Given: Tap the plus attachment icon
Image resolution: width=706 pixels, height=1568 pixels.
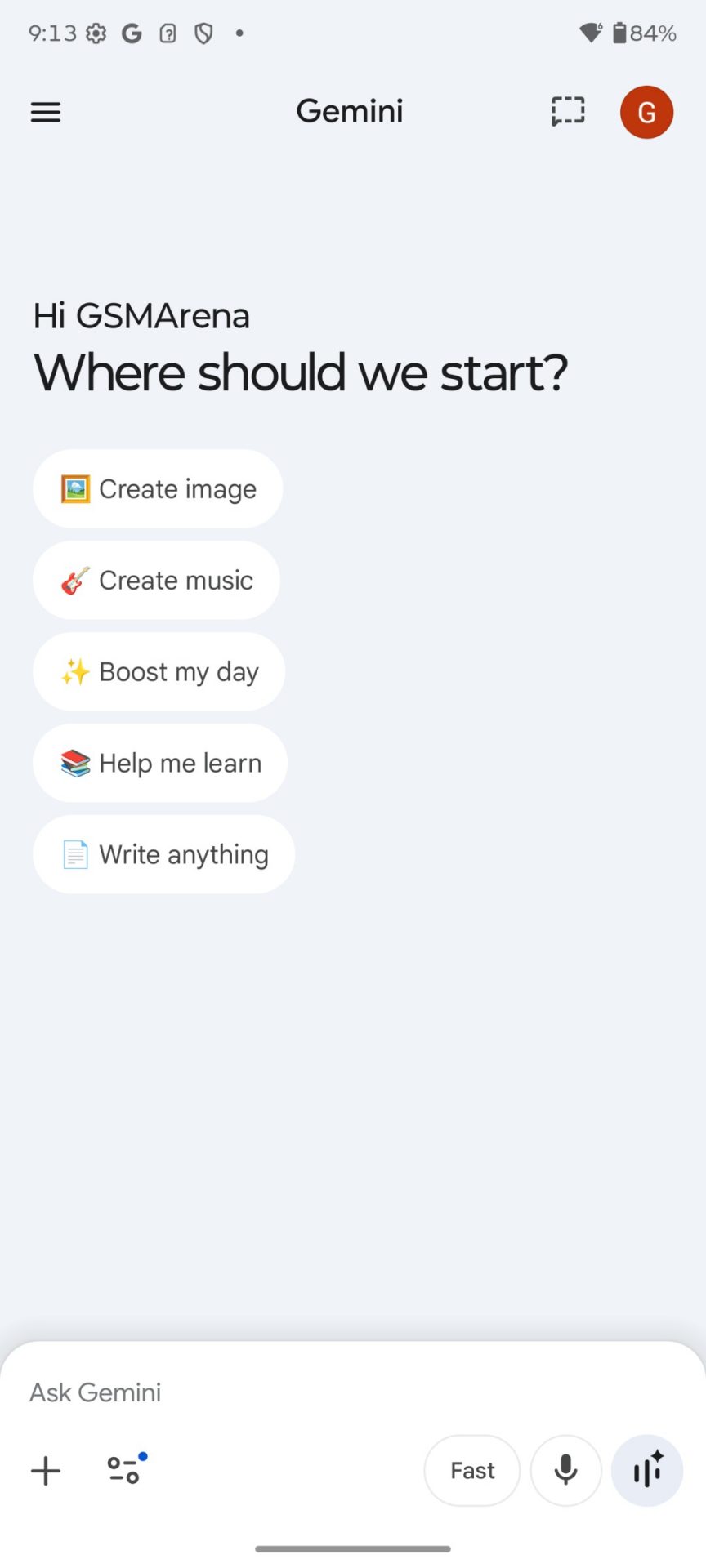Looking at the screenshot, I should pyautogui.click(x=46, y=1471).
